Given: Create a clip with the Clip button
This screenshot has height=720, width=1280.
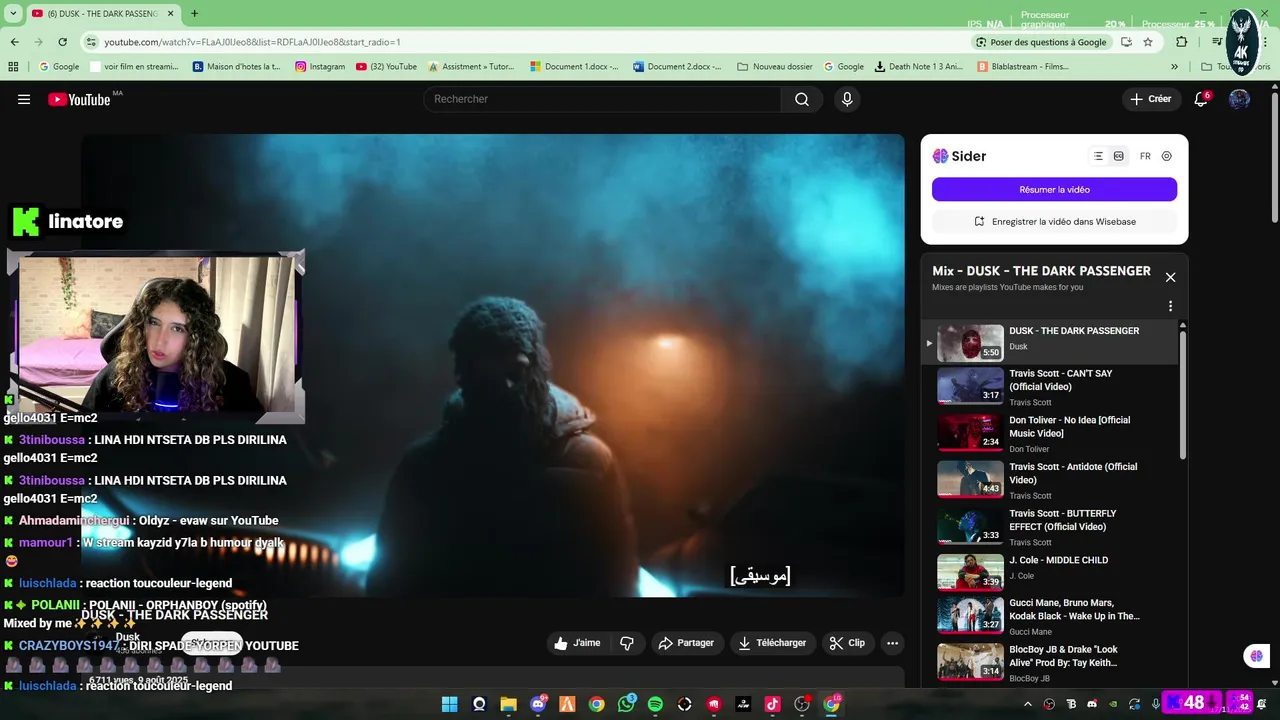Looking at the screenshot, I should click(848, 643).
